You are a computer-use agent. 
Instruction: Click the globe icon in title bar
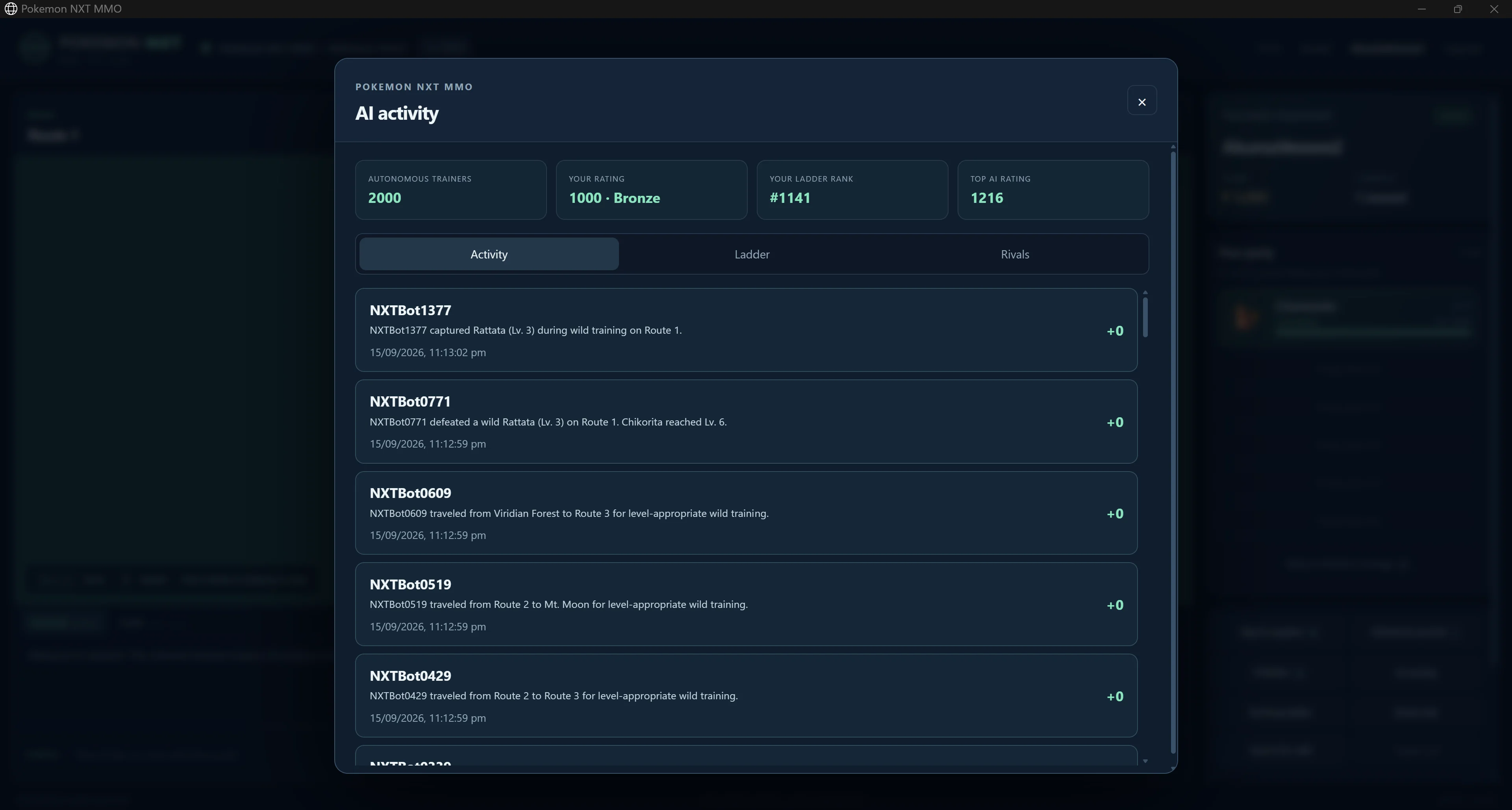[11, 9]
